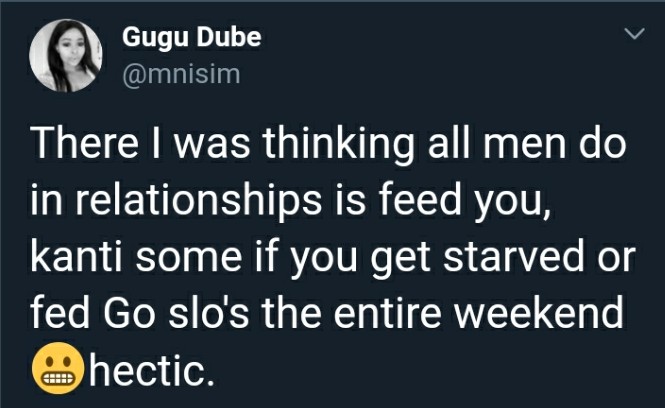Image resolution: width=665 pixels, height=408 pixels.
Task: Open Gugu Dube's profile picture
Action: click(66, 56)
